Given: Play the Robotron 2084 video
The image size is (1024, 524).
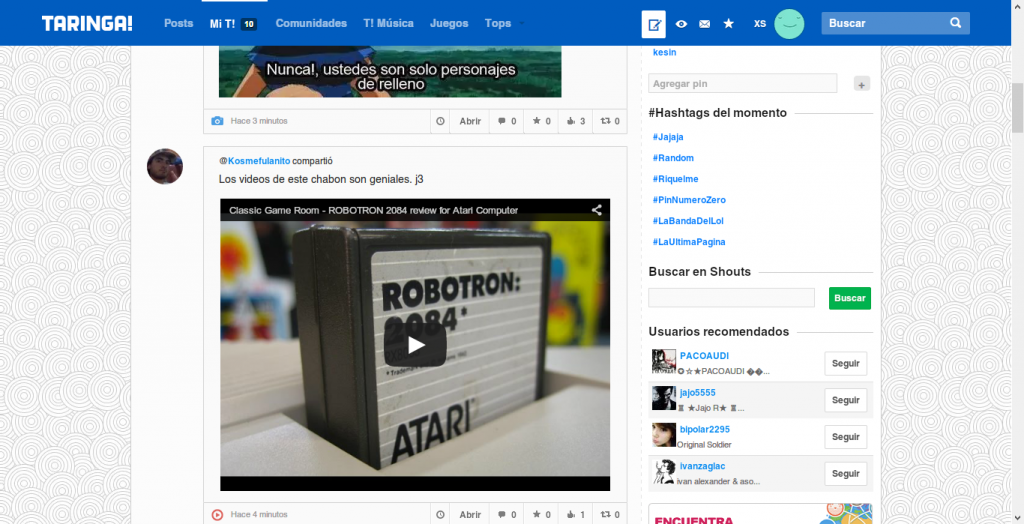Looking at the screenshot, I should click(x=415, y=345).
